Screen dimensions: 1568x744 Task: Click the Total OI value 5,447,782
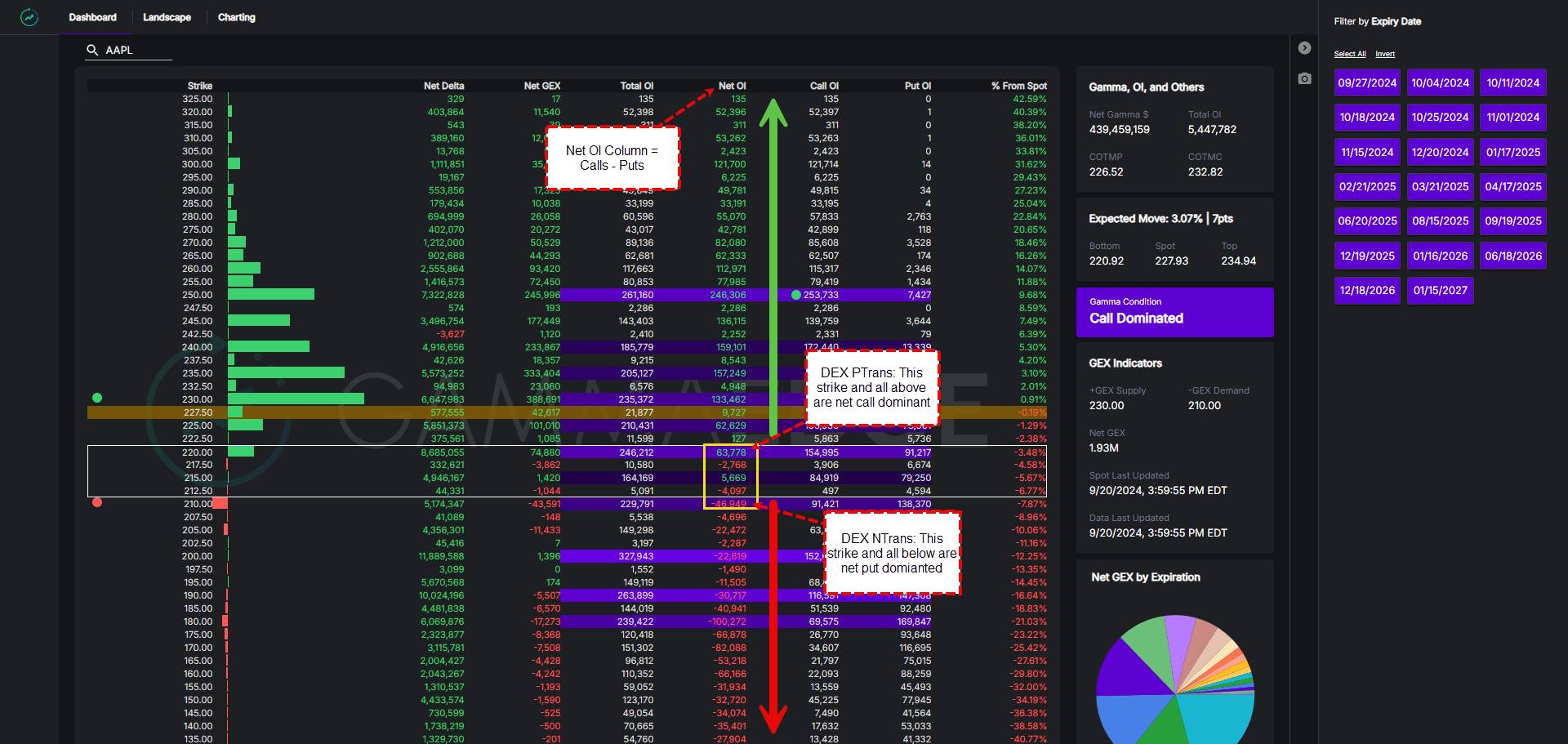click(x=1212, y=129)
